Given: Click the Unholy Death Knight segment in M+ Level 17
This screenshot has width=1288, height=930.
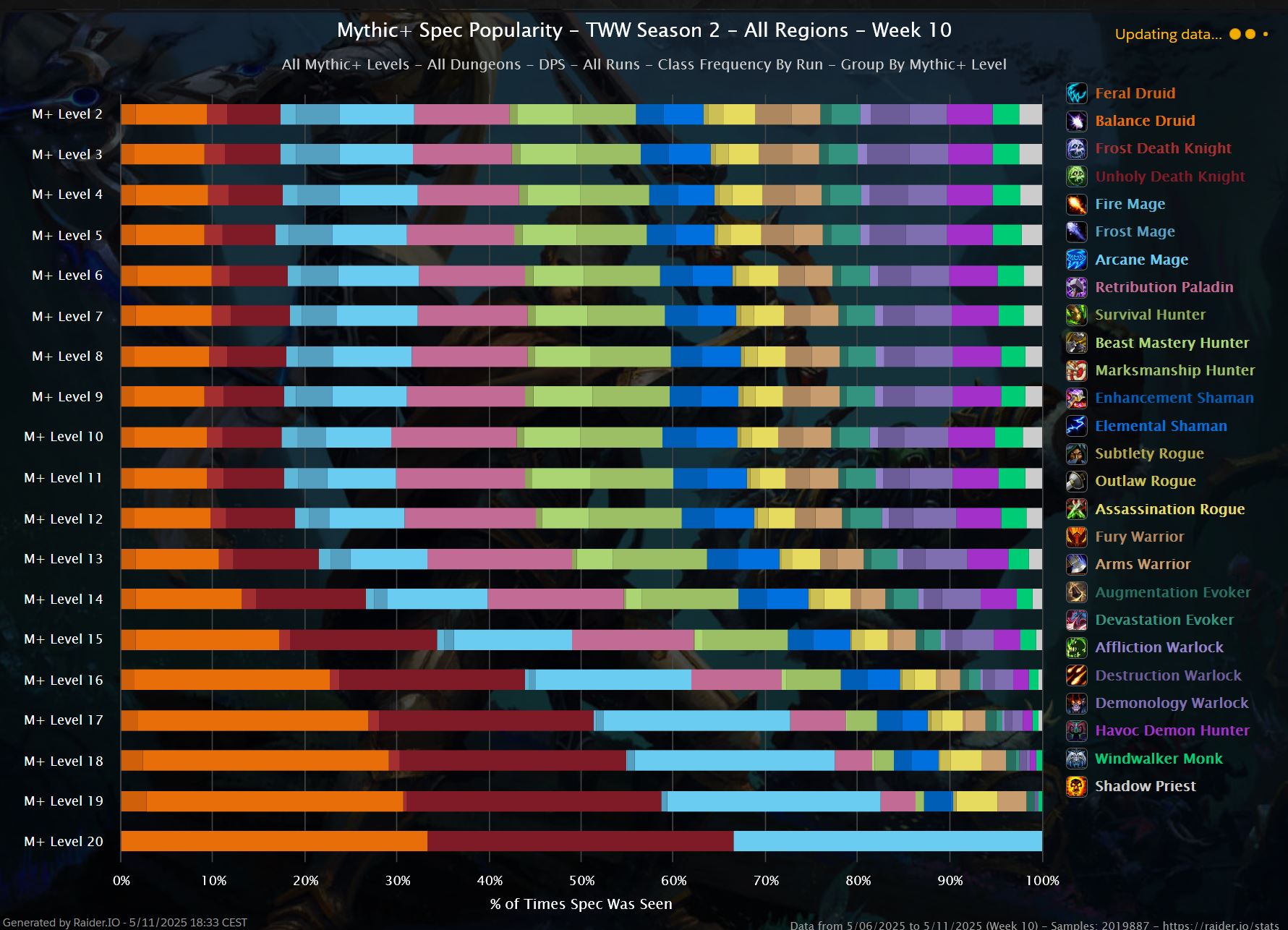Looking at the screenshot, I should [486, 720].
